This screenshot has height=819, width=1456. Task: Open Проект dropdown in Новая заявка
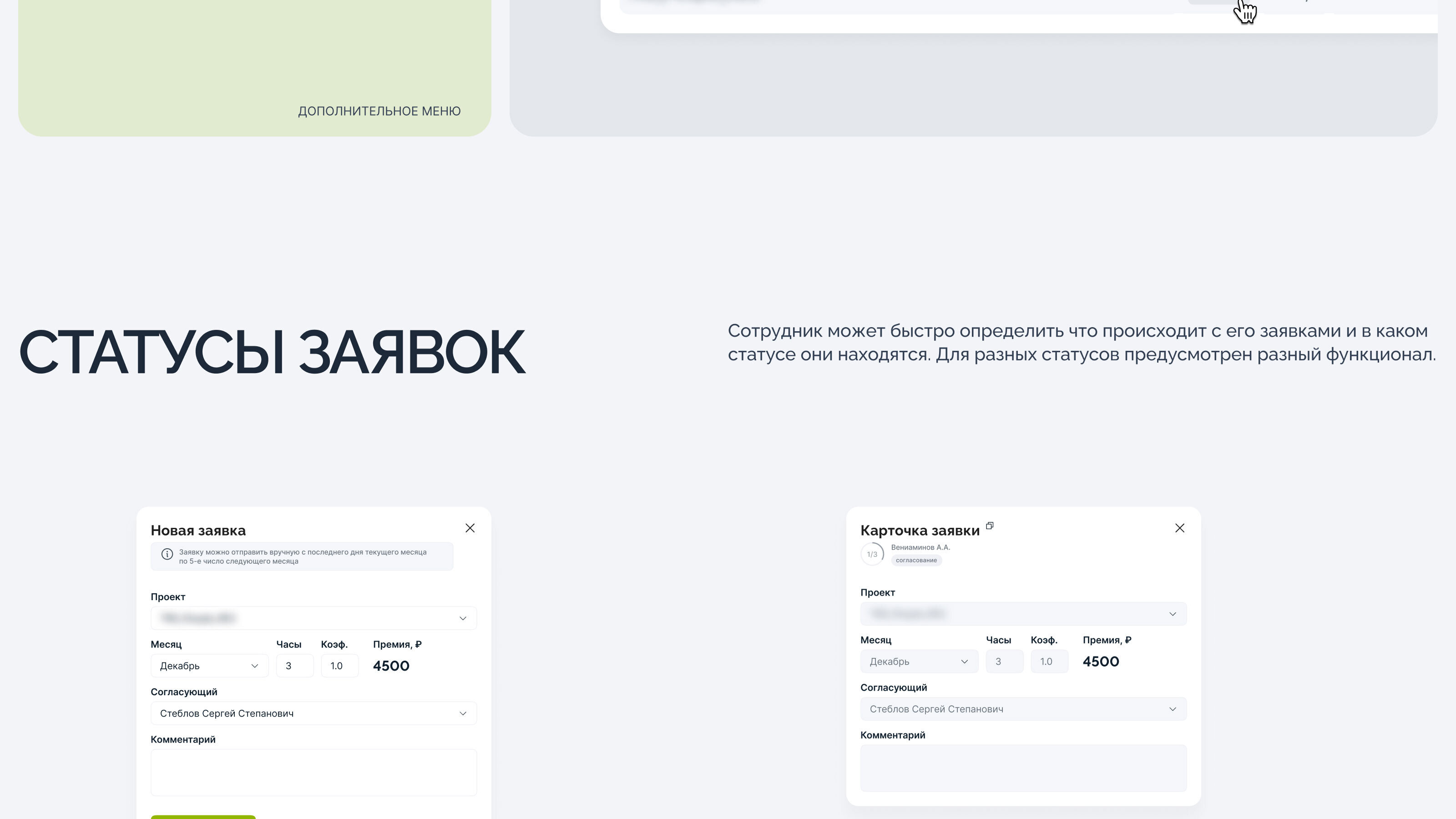click(x=313, y=618)
